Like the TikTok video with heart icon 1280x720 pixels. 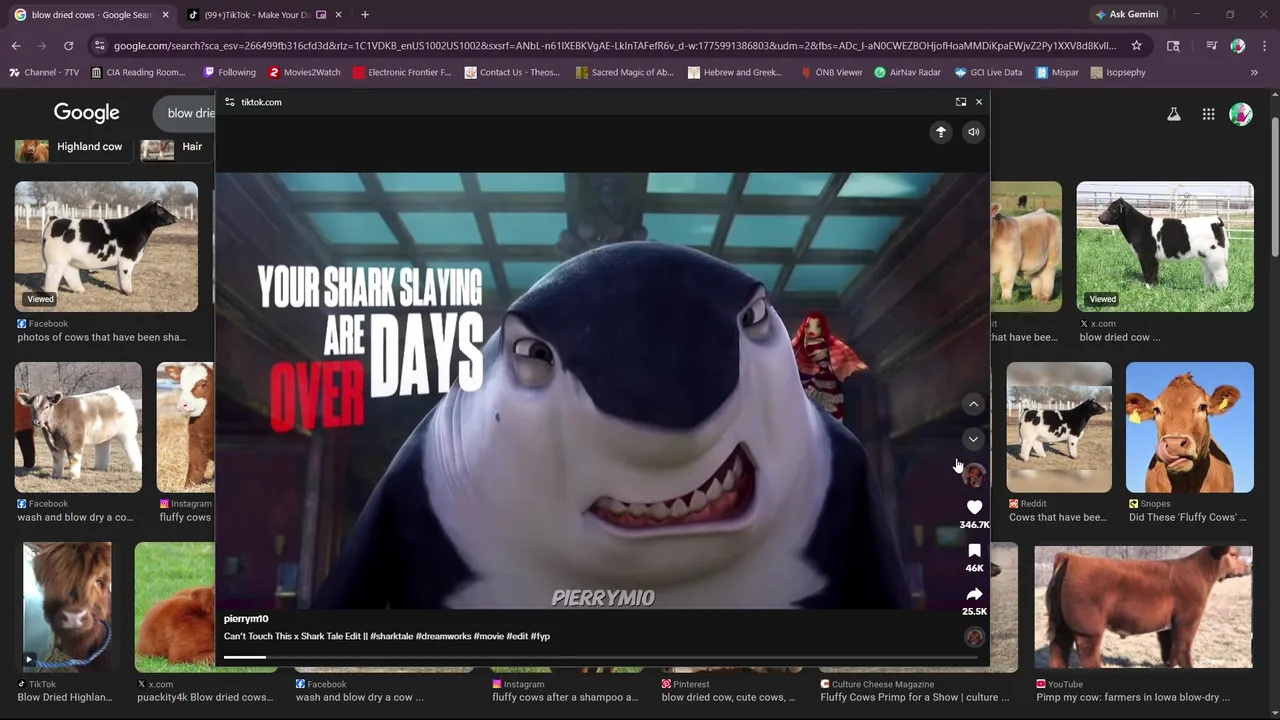(975, 508)
